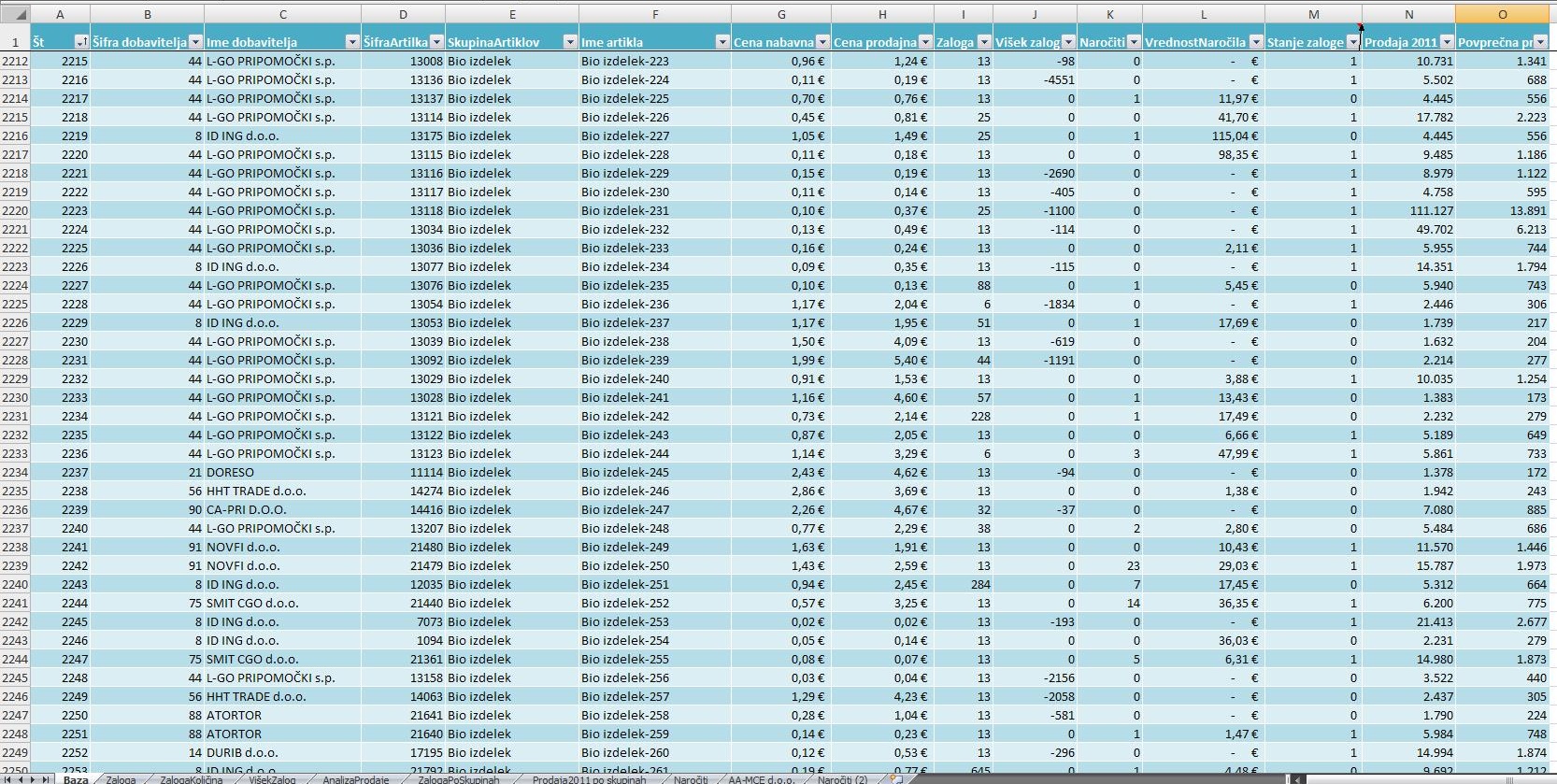Open the filter dropdown for Št column

point(81,42)
